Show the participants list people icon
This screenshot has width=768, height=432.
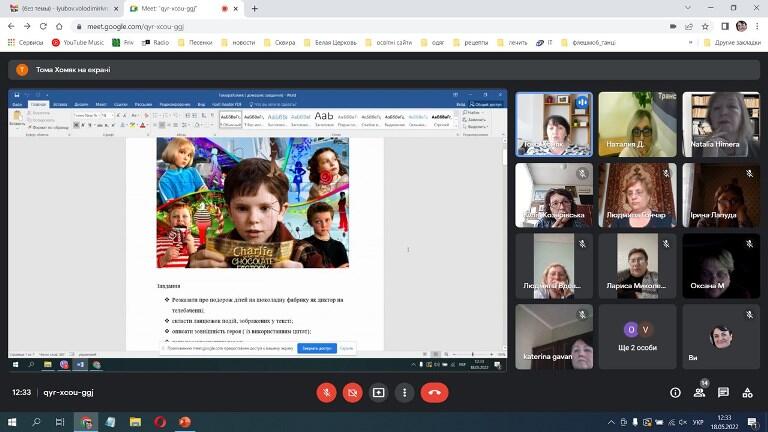click(699, 392)
